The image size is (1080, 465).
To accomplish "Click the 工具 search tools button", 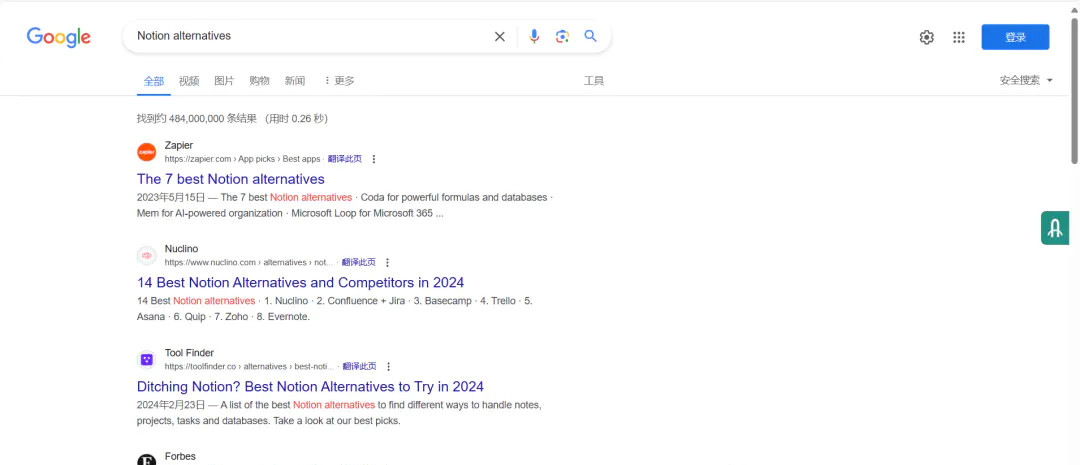I will 594,81.
